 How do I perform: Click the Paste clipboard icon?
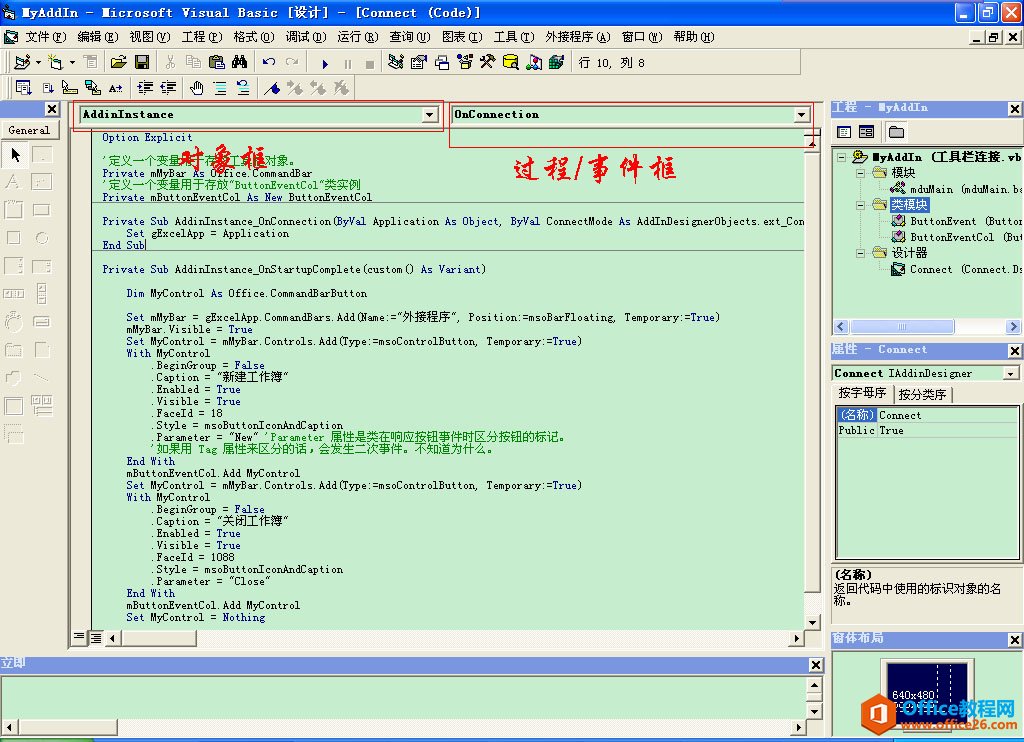click(216, 62)
